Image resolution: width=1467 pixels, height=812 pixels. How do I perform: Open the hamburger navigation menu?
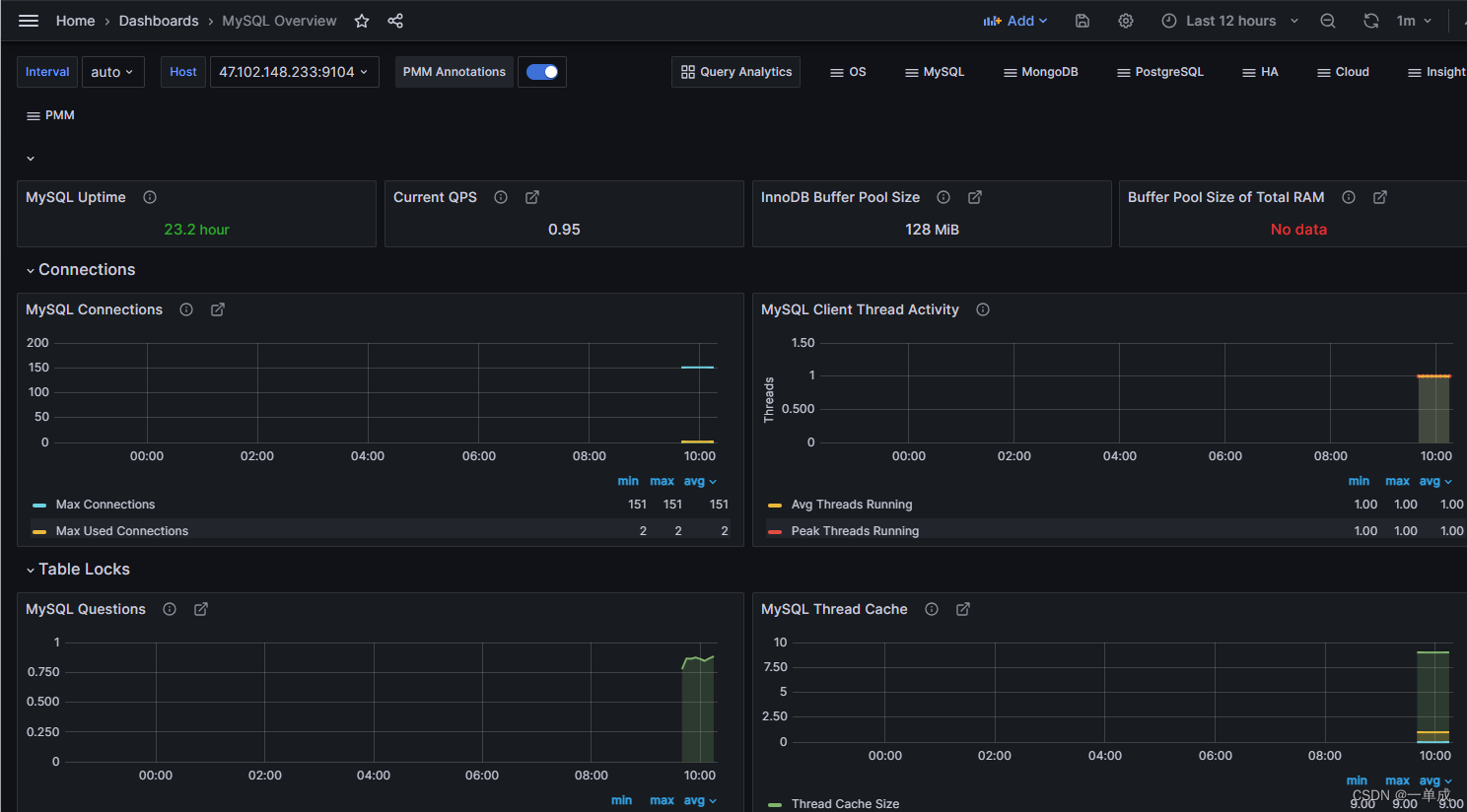[x=29, y=21]
